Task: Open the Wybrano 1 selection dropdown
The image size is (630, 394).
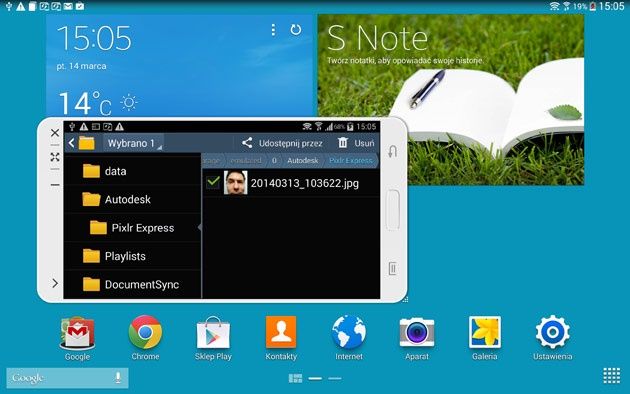Action: click(x=133, y=143)
